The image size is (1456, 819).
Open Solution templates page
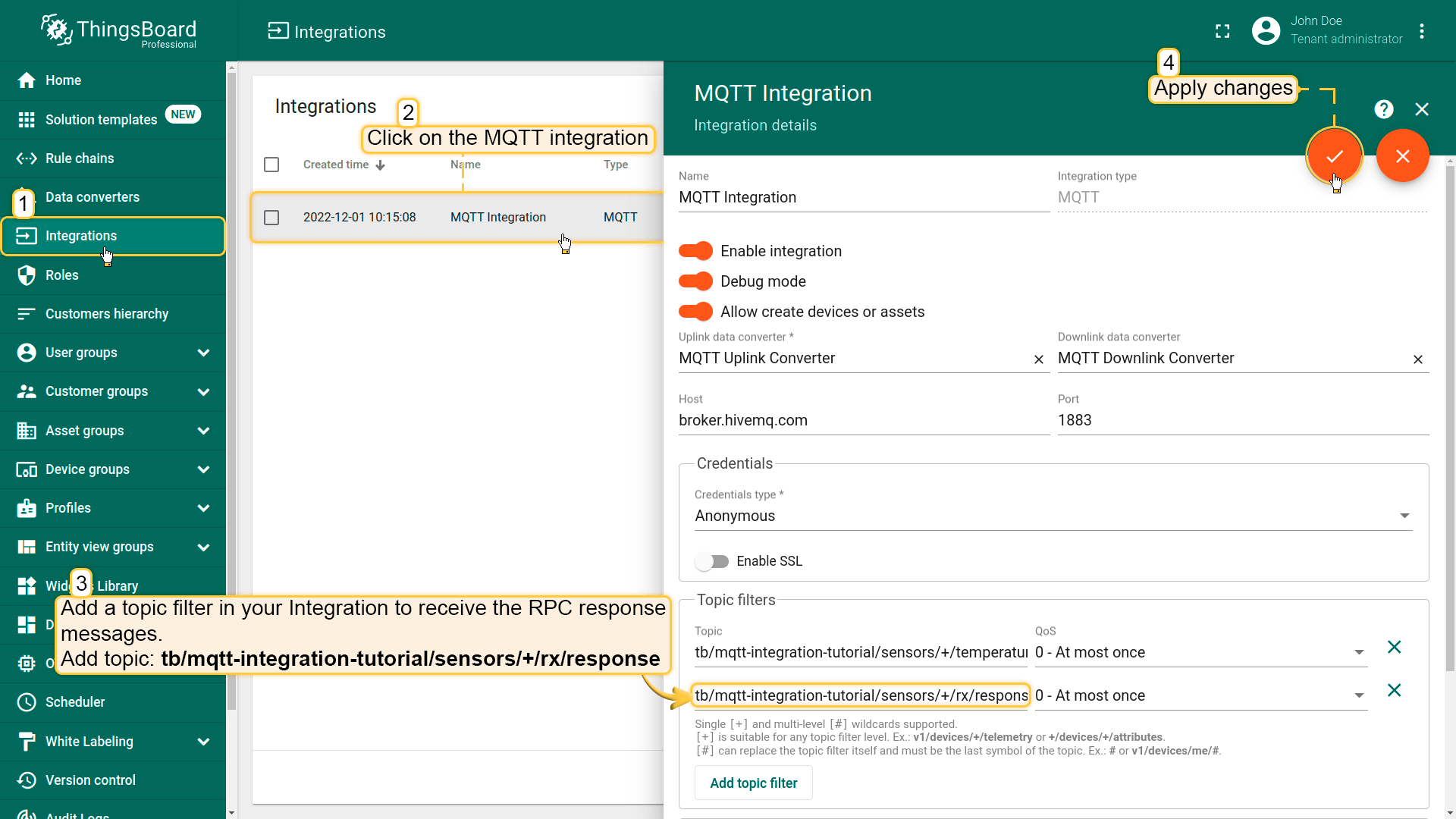click(113, 119)
